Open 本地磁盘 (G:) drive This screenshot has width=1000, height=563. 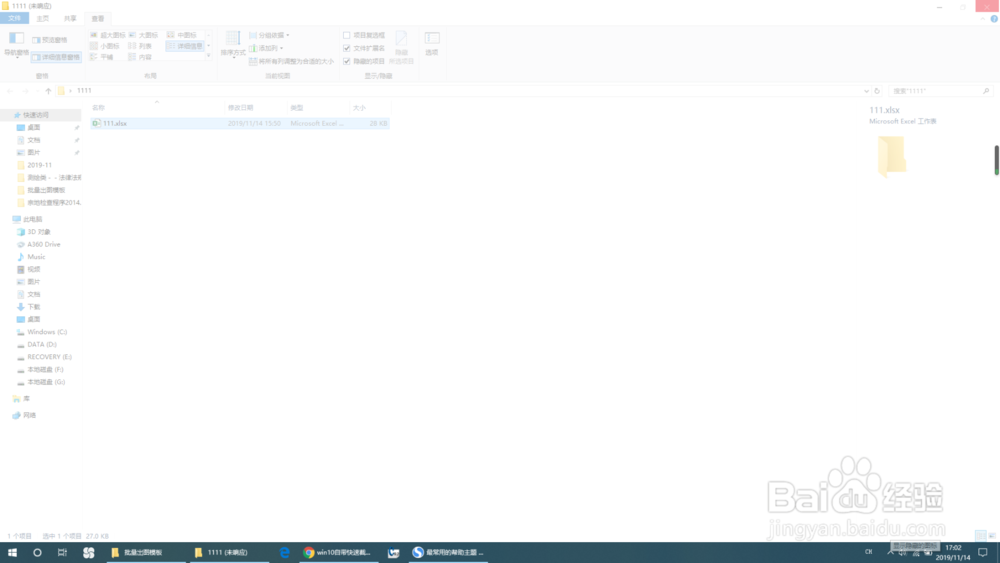(41, 382)
